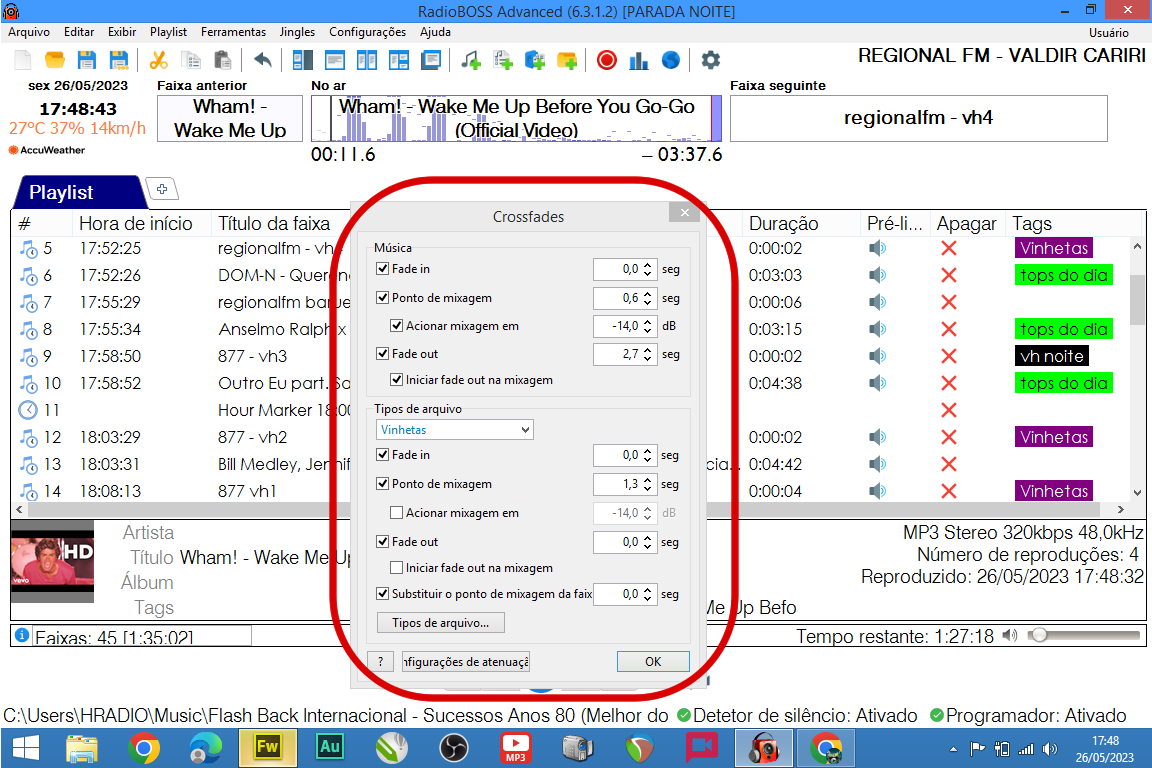The height and width of the screenshot is (768, 1152).
Task: Remove the Hour Marker row using red X
Action: (x=948, y=410)
